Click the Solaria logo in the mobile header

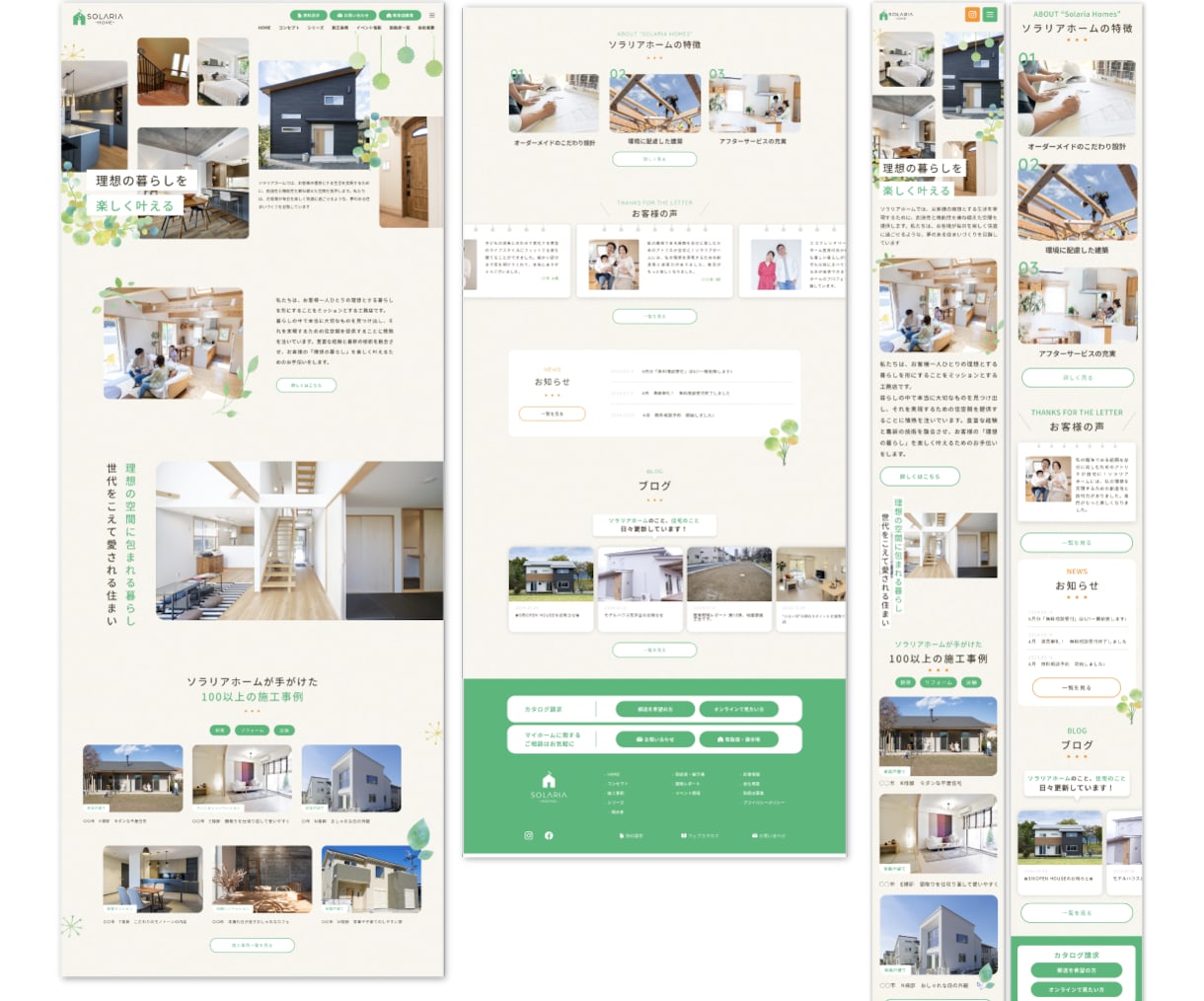click(x=896, y=16)
